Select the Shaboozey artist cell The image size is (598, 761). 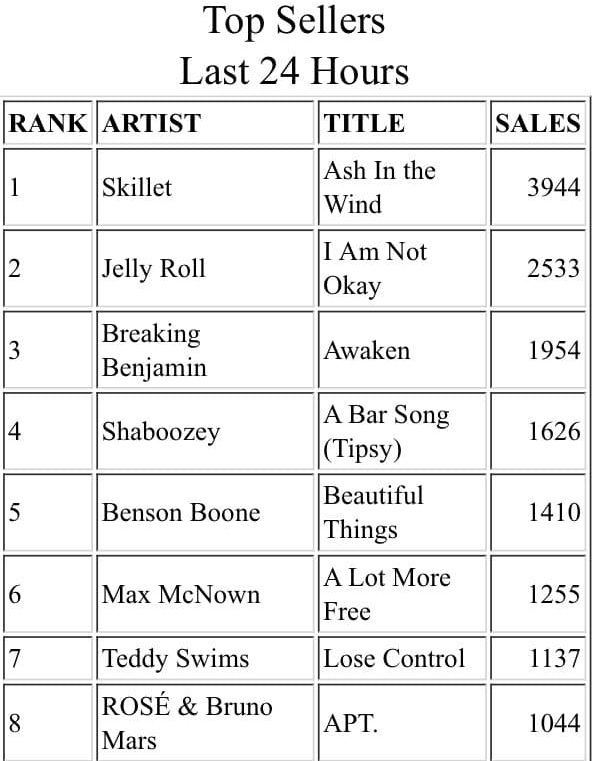205,431
